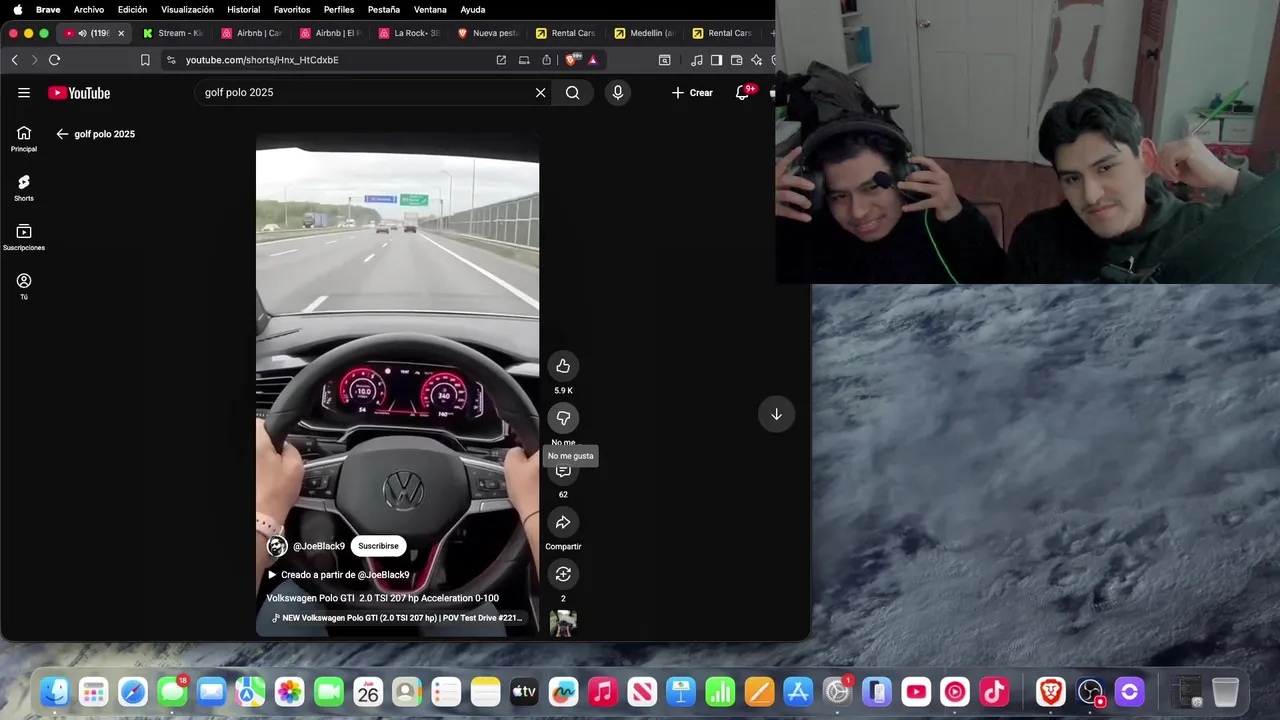Open the Ventana menu
The height and width of the screenshot is (720, 1280).
click(430, 9)
